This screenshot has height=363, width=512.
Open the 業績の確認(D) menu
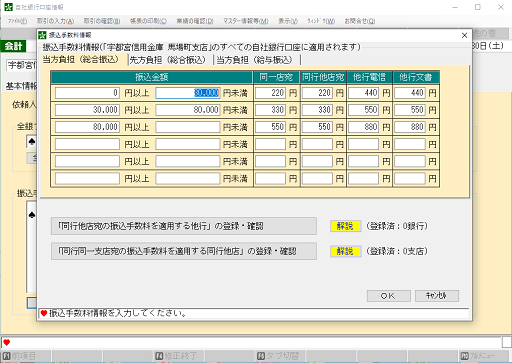(x=195, y=21)
